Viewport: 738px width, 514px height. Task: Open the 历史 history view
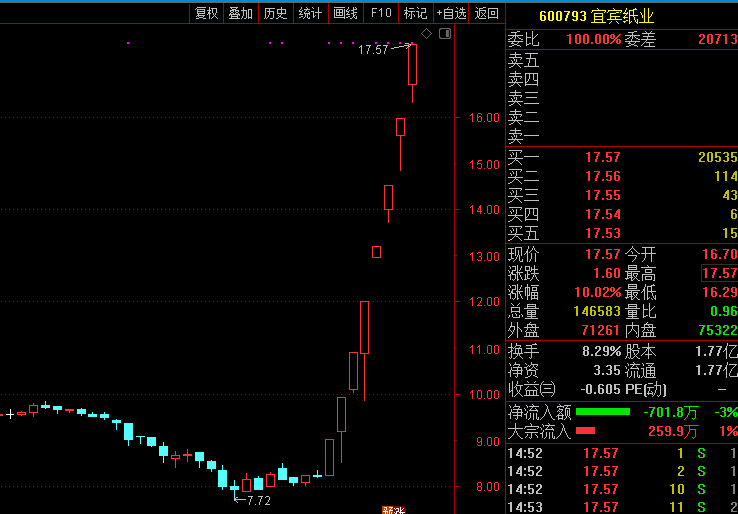click(275, 13)
